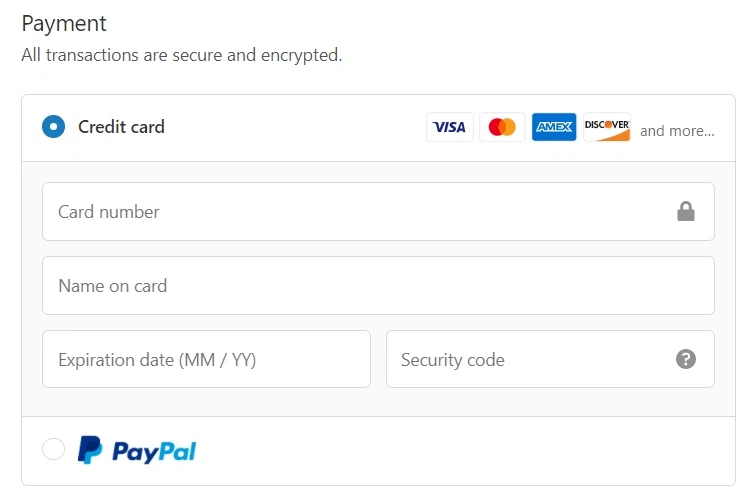
Task: Click the Mastercard logo icon
Action: (x=502, y=127)
